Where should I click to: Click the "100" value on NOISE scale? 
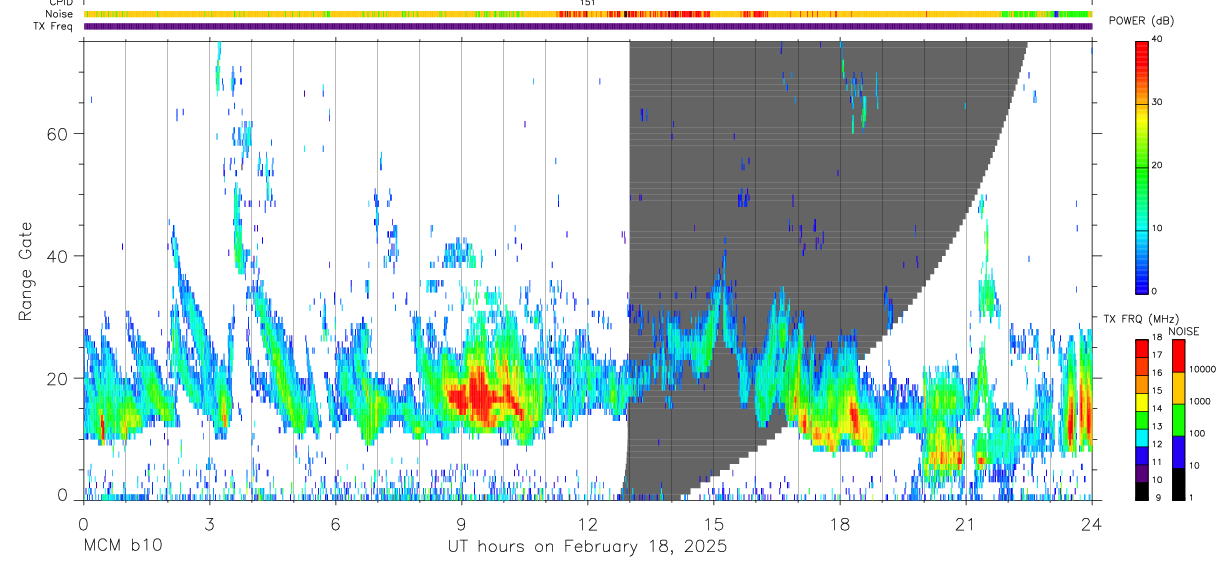(x=1196, y=433)
